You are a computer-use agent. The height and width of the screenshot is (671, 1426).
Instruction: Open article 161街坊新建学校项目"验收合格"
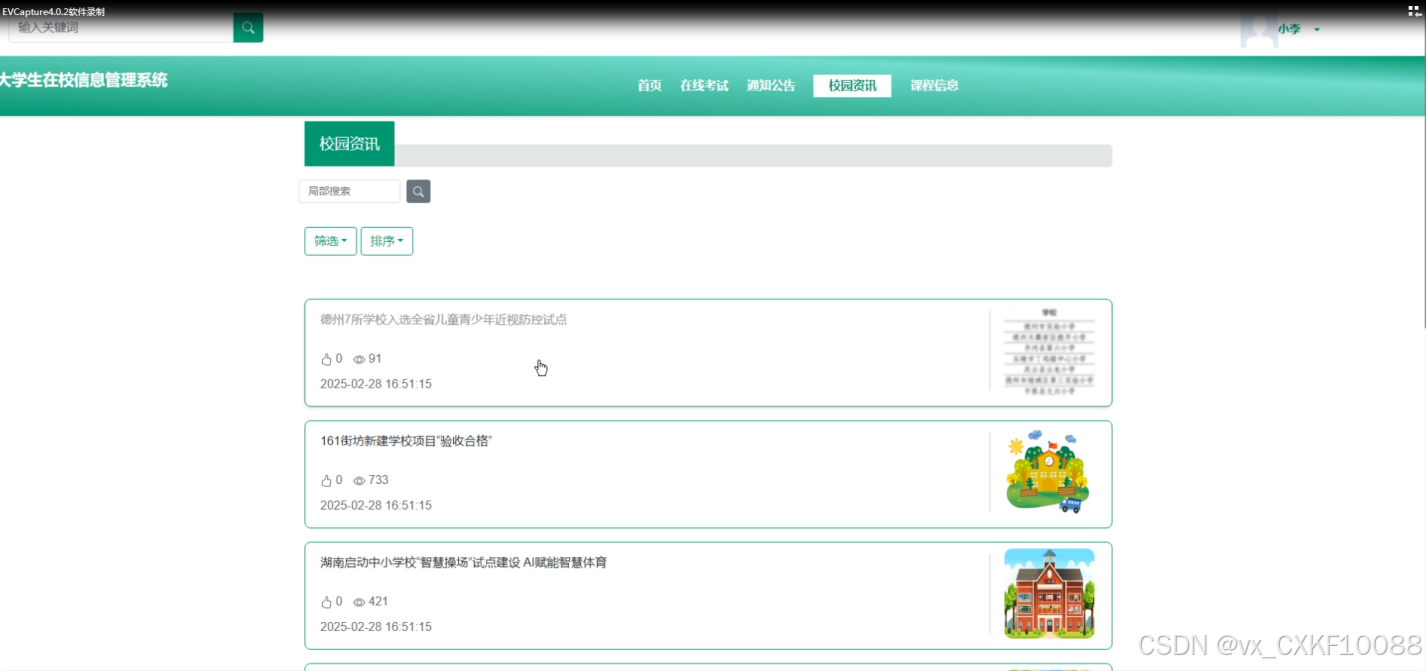[x=406, y=441]
